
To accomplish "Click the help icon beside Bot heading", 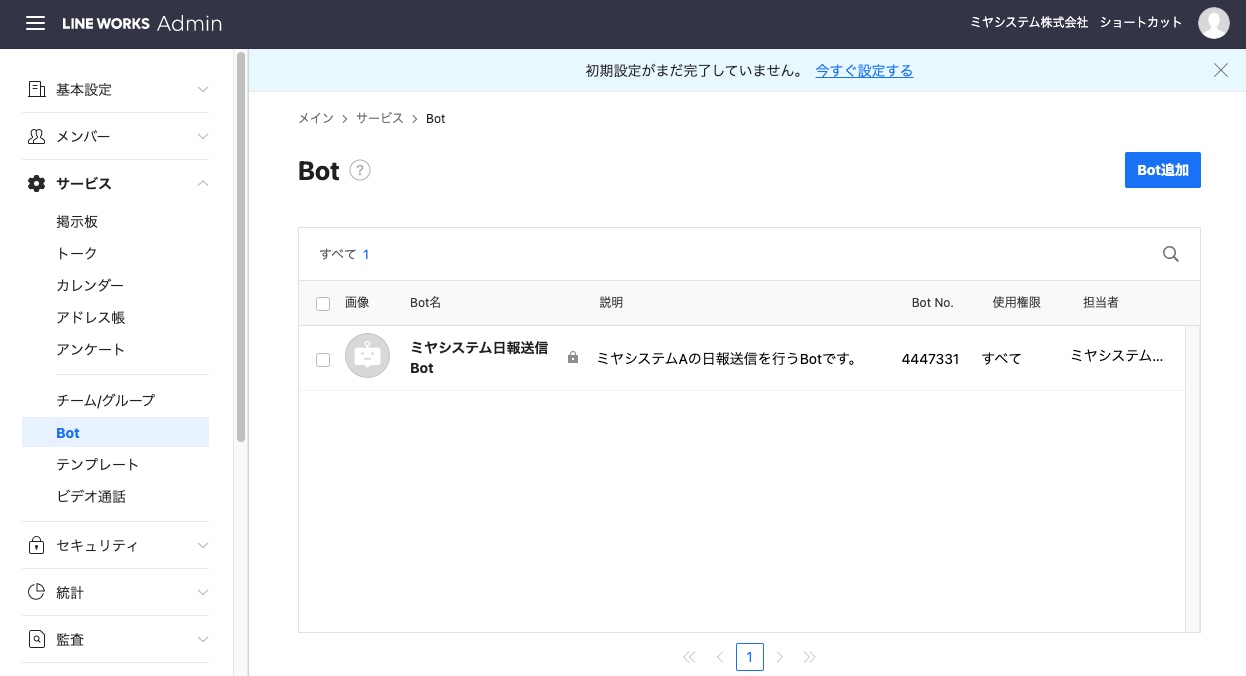I will point(360,170).
